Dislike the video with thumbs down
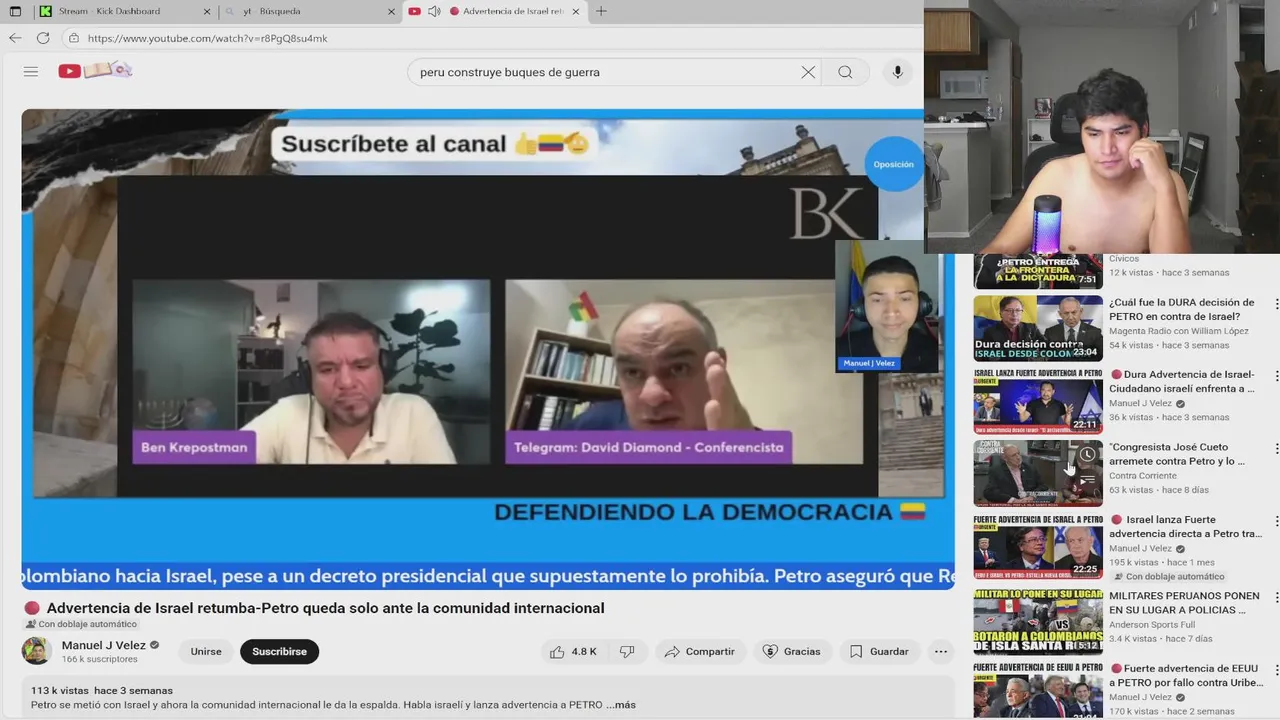Screen dimensions: 1280x720 (627, 652)
